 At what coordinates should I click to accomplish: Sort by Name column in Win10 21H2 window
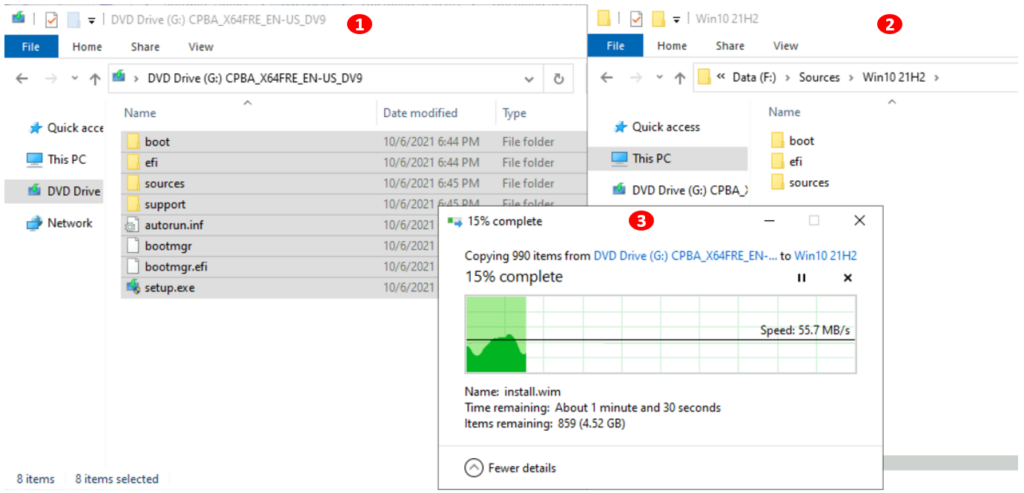[x=784, y=112]
